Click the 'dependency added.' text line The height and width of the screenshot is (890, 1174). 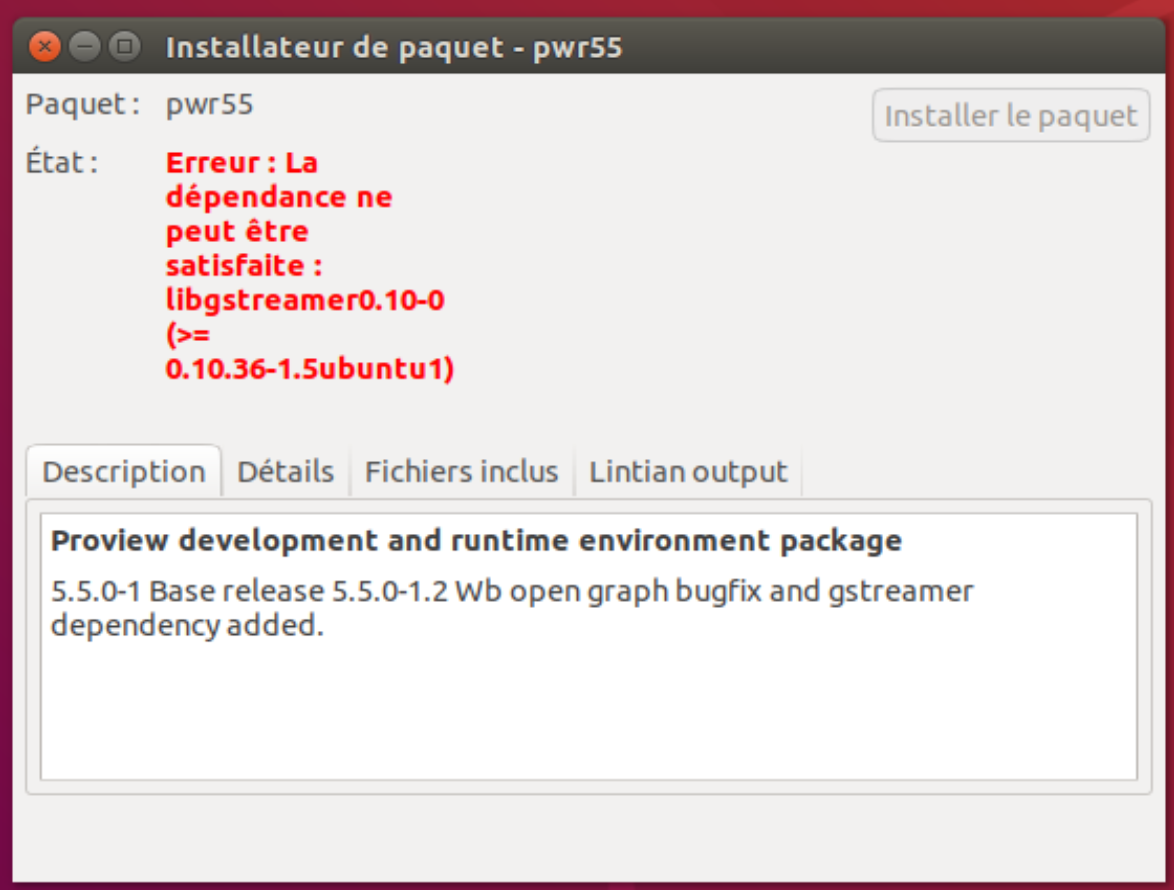[x=187, y=626]
